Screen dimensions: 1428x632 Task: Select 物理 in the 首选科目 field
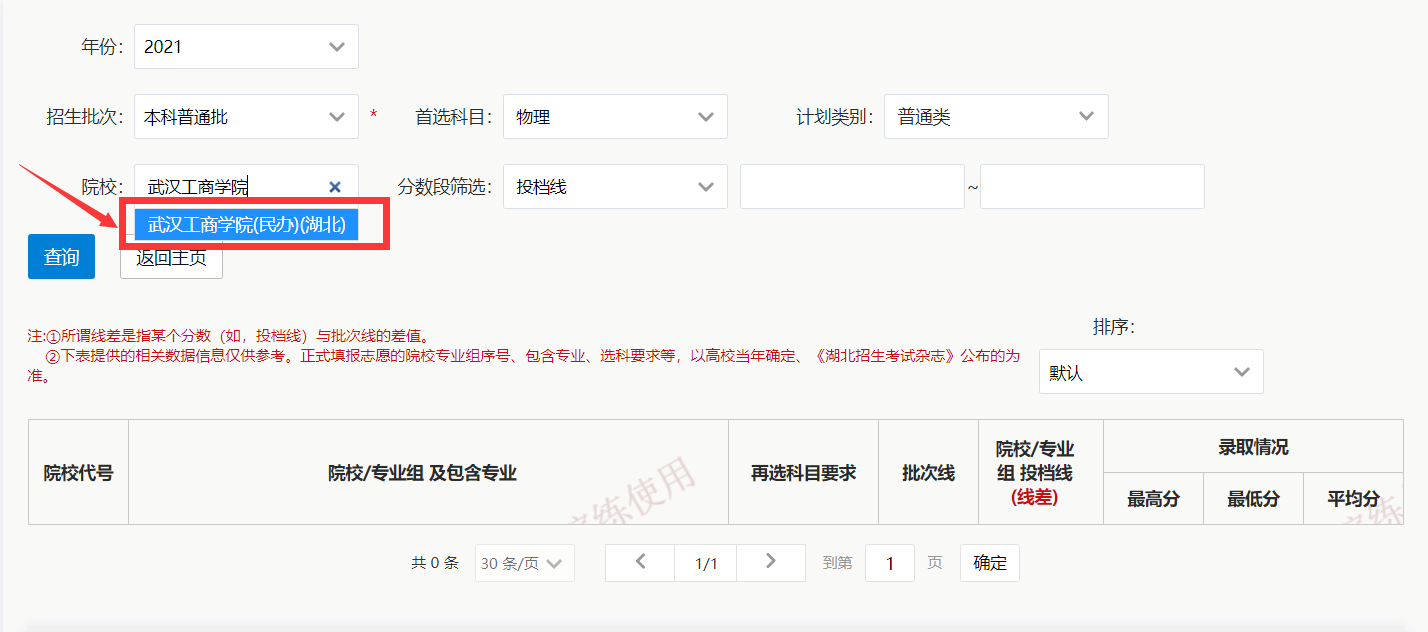click(615, 116)
